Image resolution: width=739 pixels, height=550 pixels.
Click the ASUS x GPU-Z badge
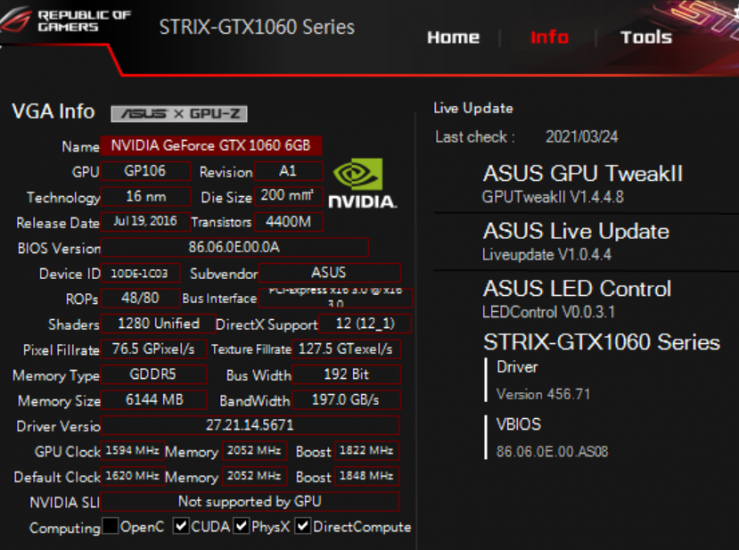tap(178, 114)
